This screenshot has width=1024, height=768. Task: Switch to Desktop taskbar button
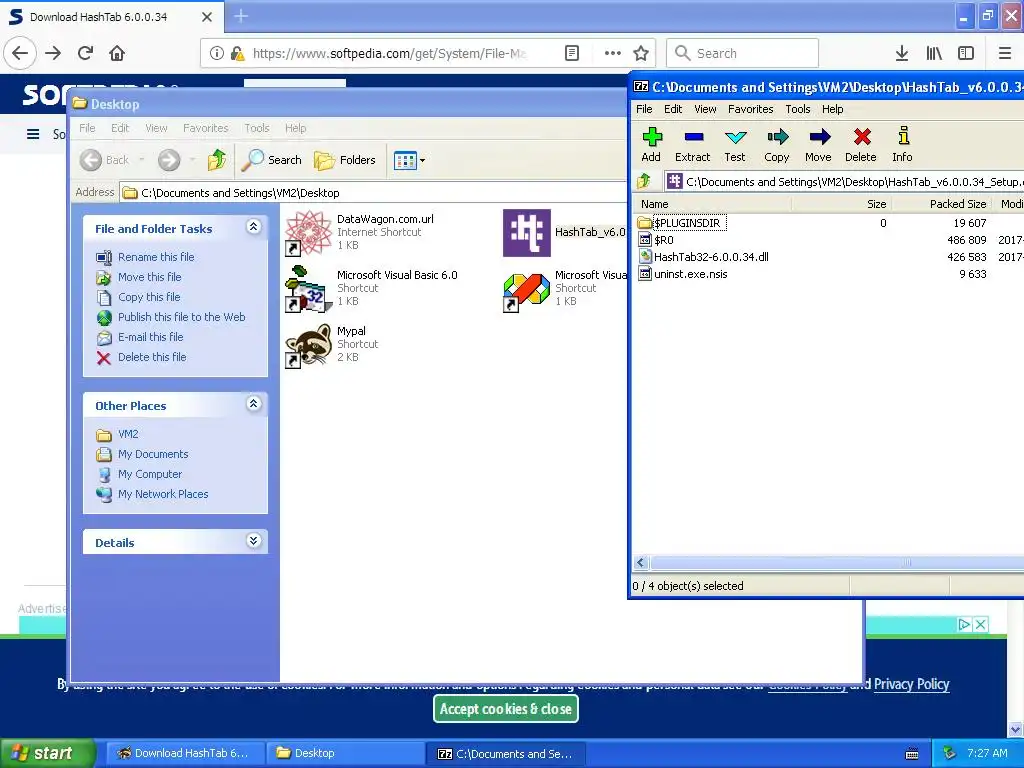tap(345, 753)
